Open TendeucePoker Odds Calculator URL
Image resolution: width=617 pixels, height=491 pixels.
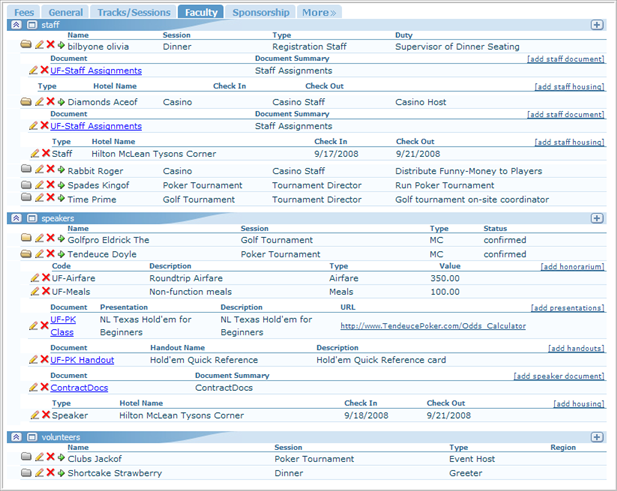tap(433, 326)
